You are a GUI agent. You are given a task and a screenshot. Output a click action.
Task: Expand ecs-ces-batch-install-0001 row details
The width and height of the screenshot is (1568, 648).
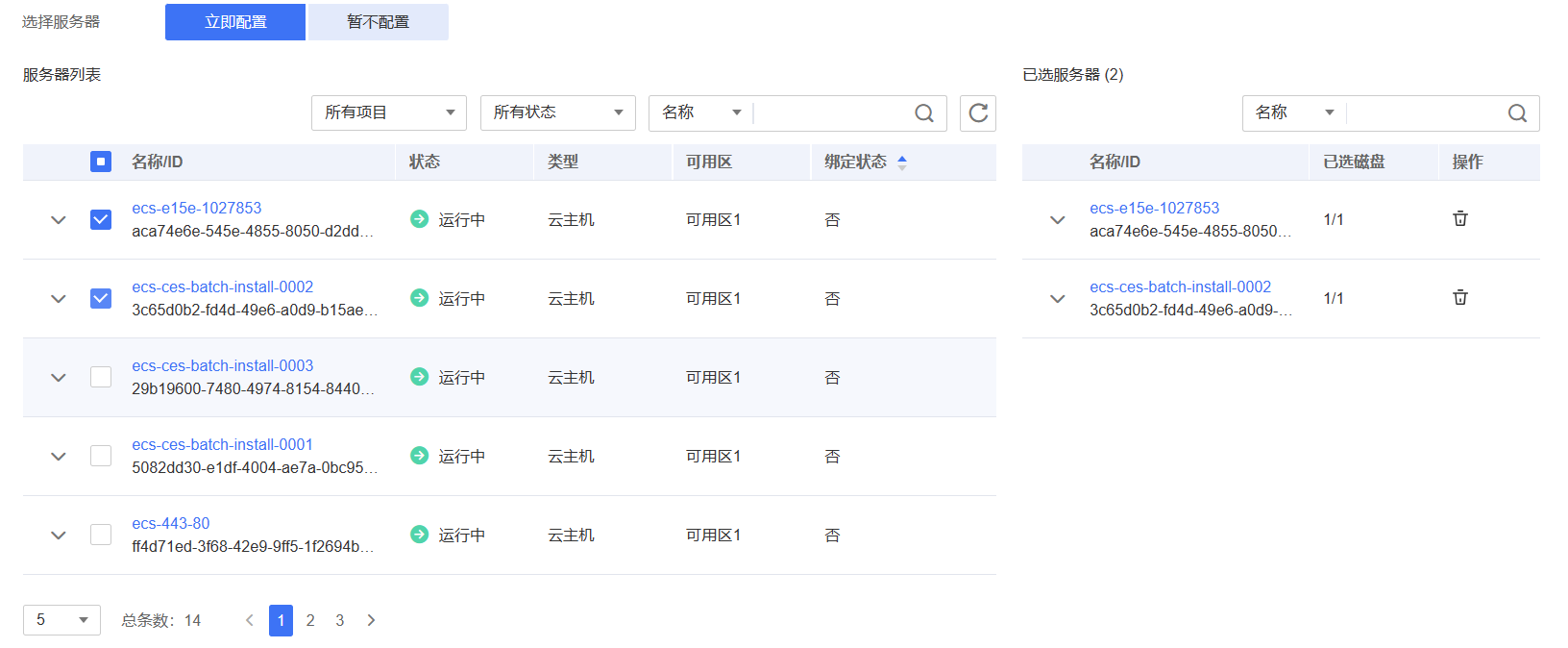coord(59,457)
